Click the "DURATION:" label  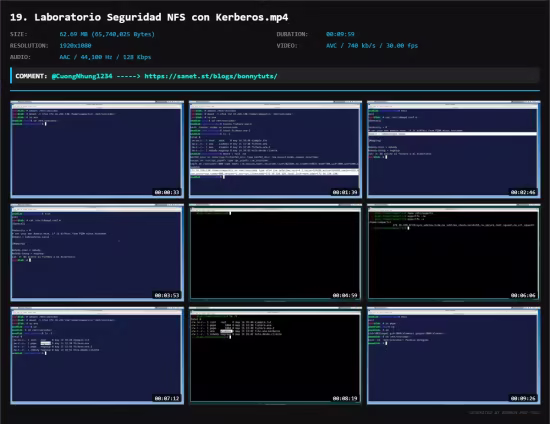pyautogui.click(x=292, y=34)
